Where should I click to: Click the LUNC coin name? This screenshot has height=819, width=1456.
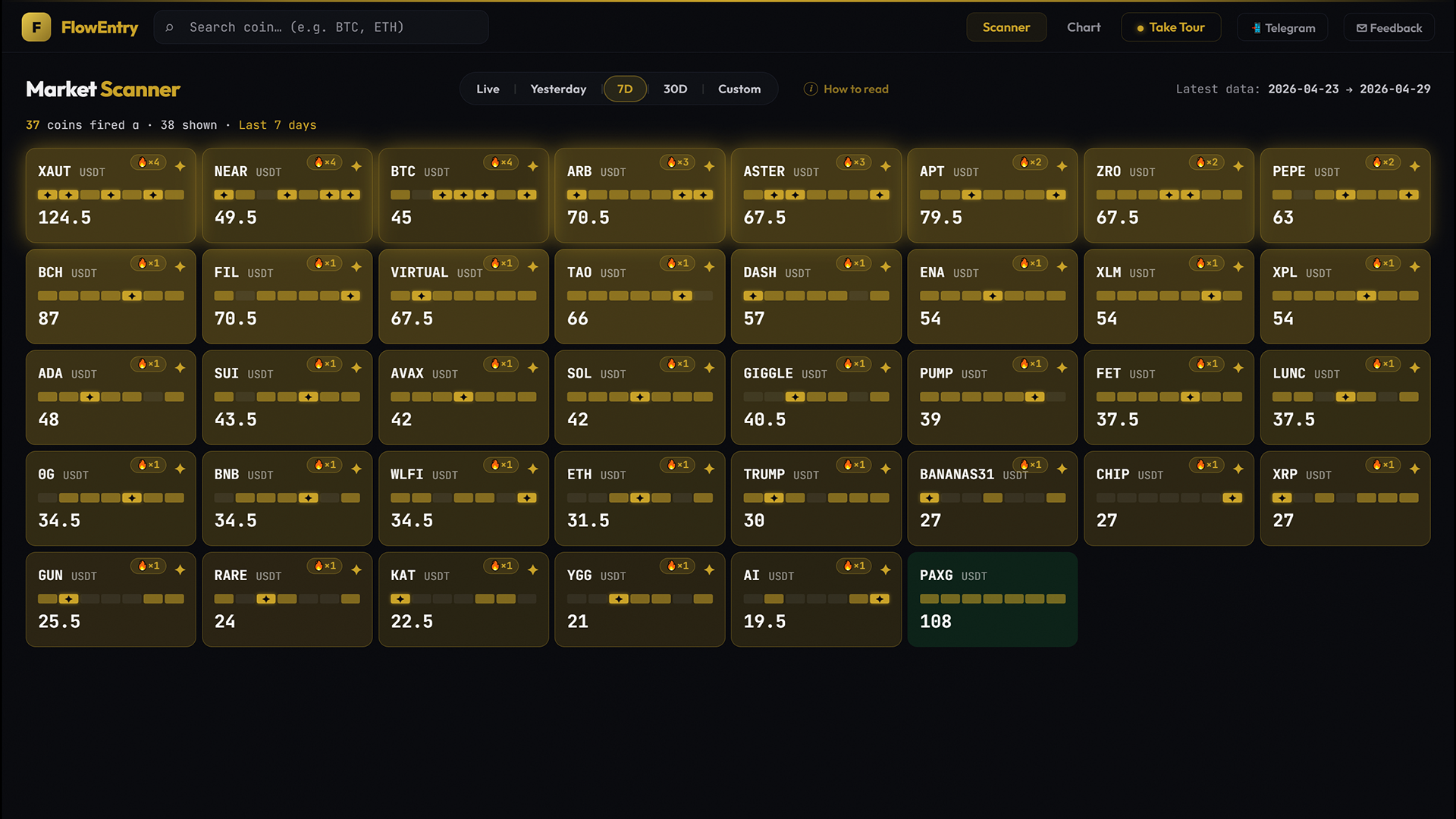point(1288,373)
